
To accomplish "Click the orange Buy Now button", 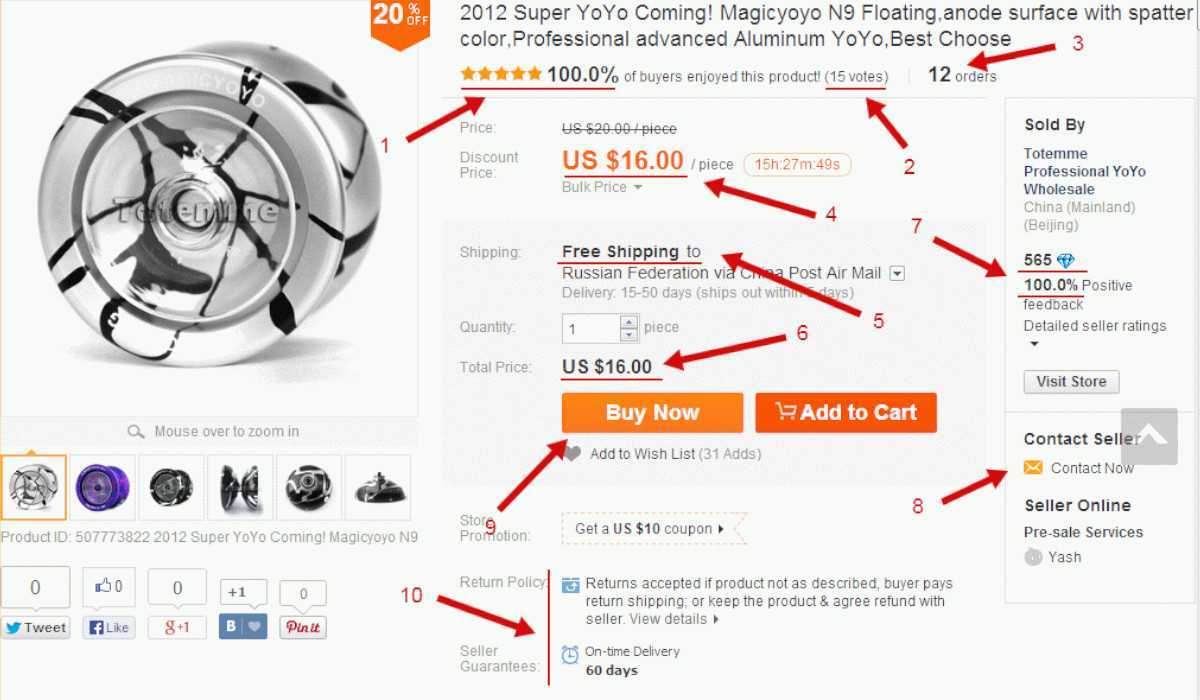I will click(x=652, y=413).
